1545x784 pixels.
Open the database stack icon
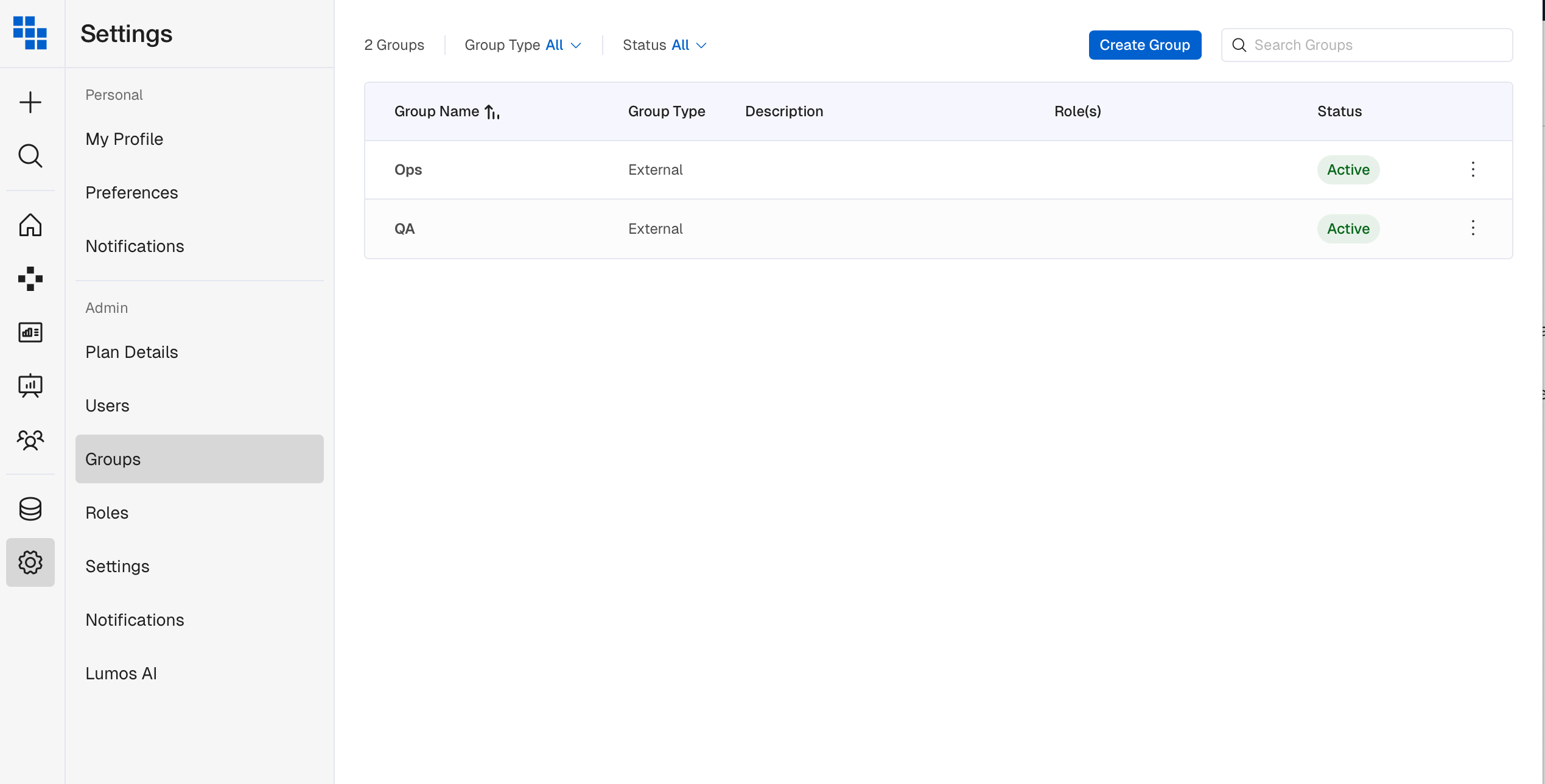pos(30,509)
